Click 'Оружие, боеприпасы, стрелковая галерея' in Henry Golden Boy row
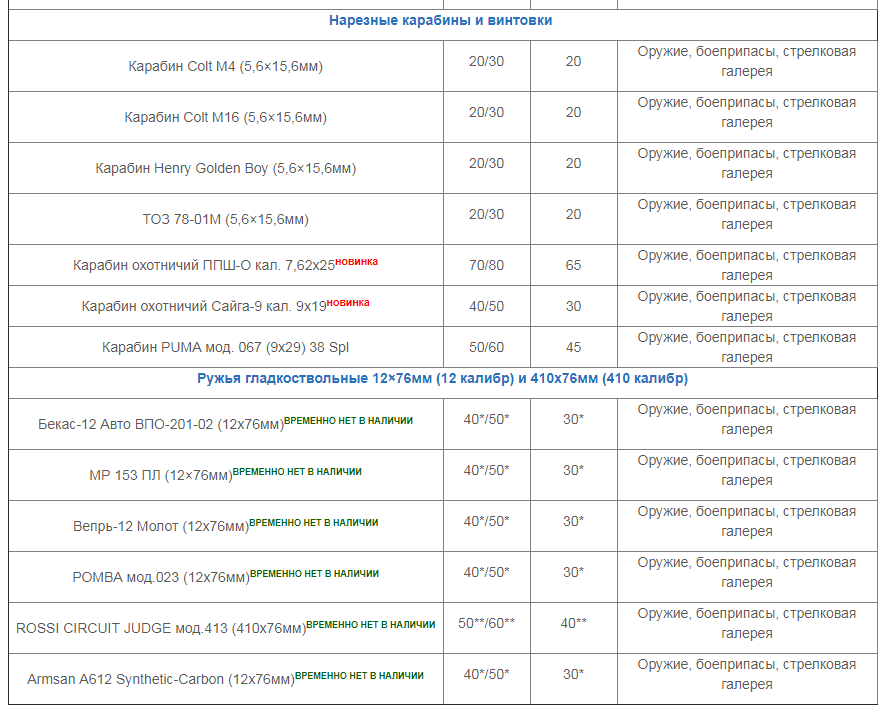The height and width of the screenshot is (707, 881). point(747,164)
